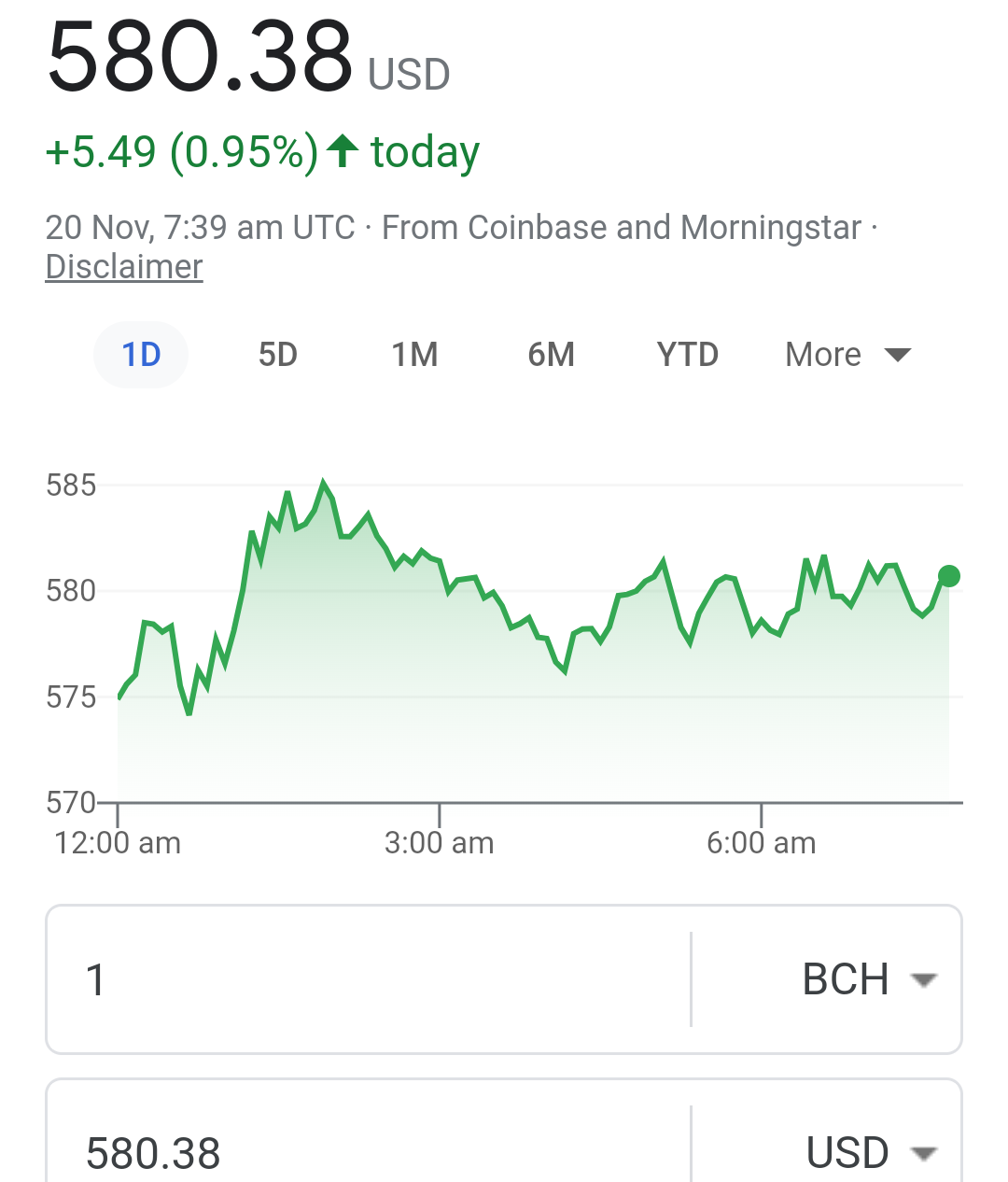Switch to the 5D chart view
Image resolution: width=1008 pixels, height=1182 pixels.
278,355
